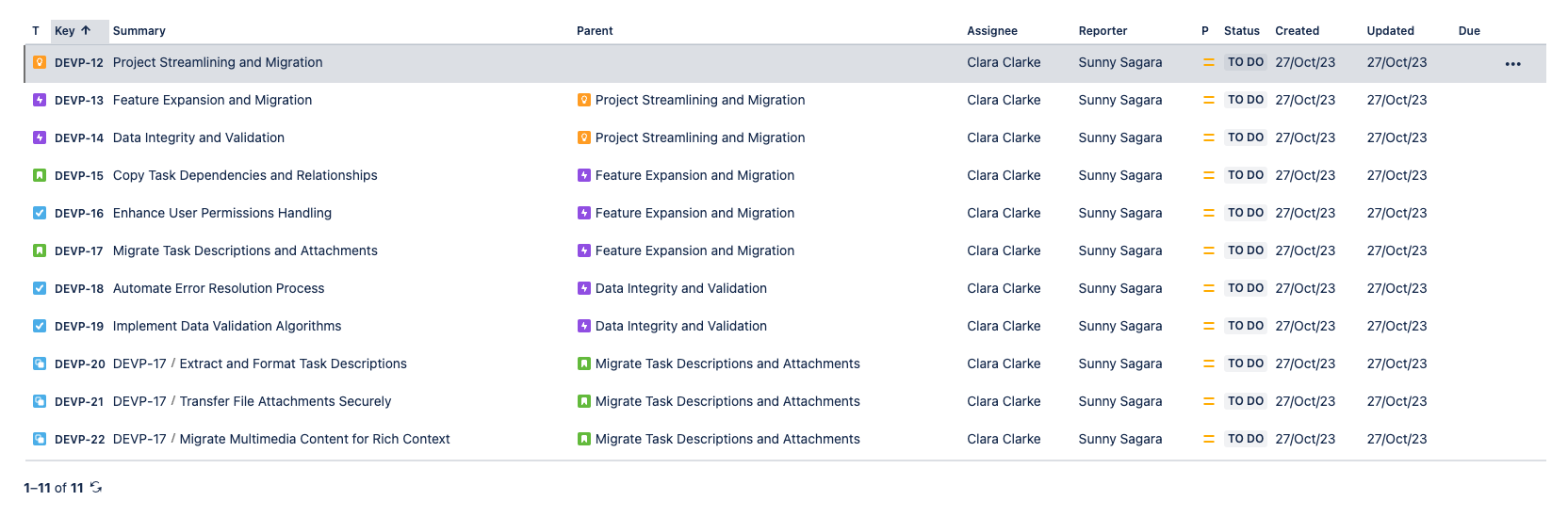This screenshot has width=1568, height=517.
Task: Sort by the Summary column header
Action: coord(139,31)
